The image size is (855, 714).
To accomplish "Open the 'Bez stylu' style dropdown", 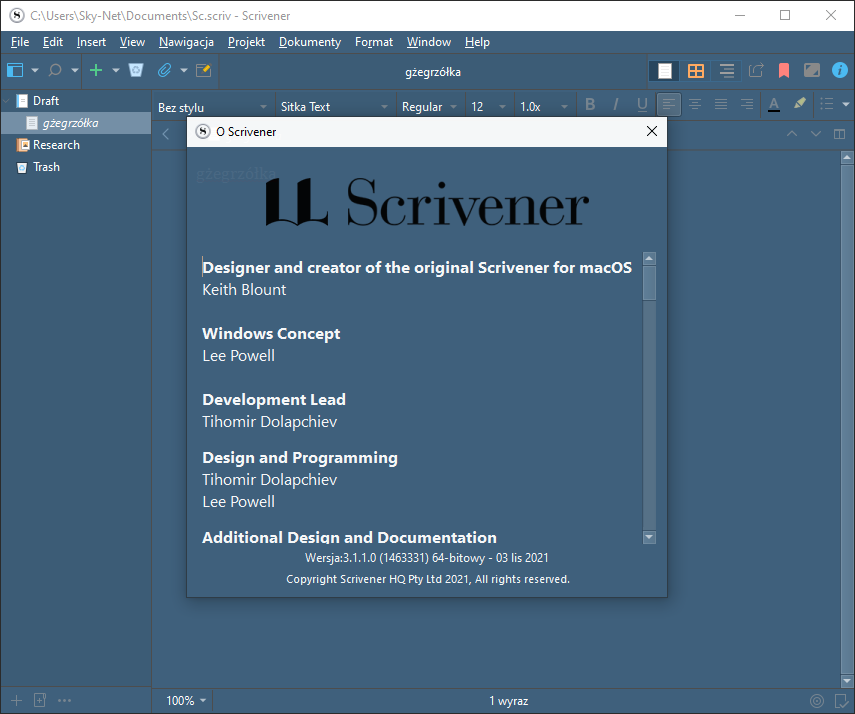I will (213, 107).
